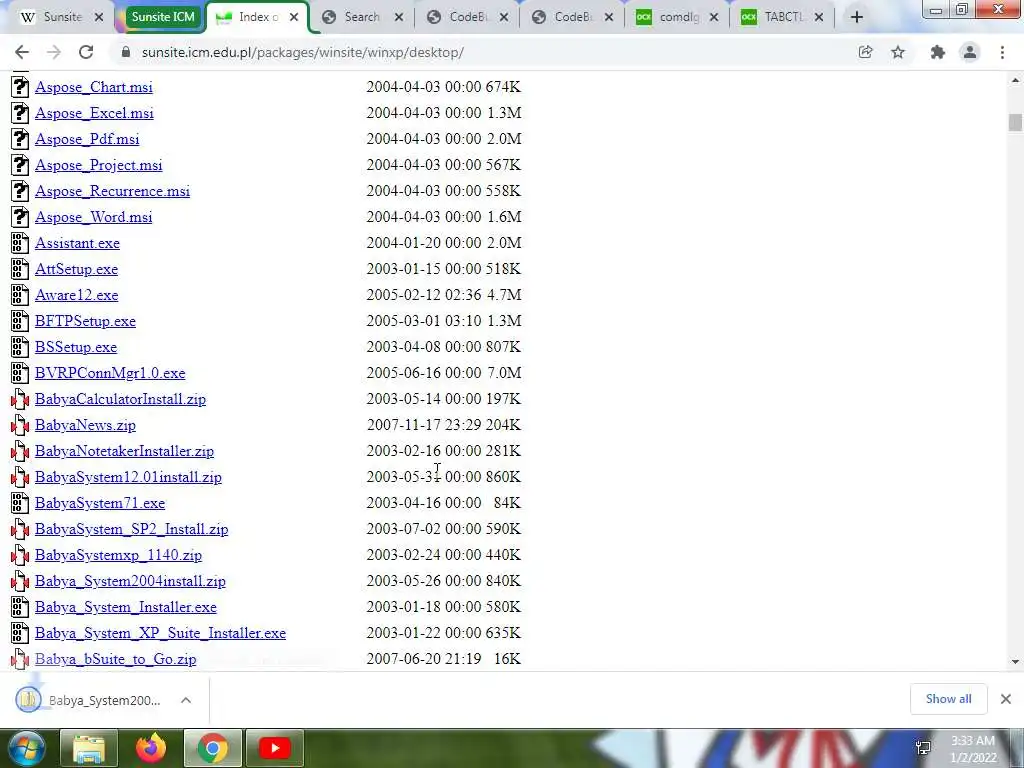Open a new tab with the plus button
Screen dimensions: 1024x768
857,17
